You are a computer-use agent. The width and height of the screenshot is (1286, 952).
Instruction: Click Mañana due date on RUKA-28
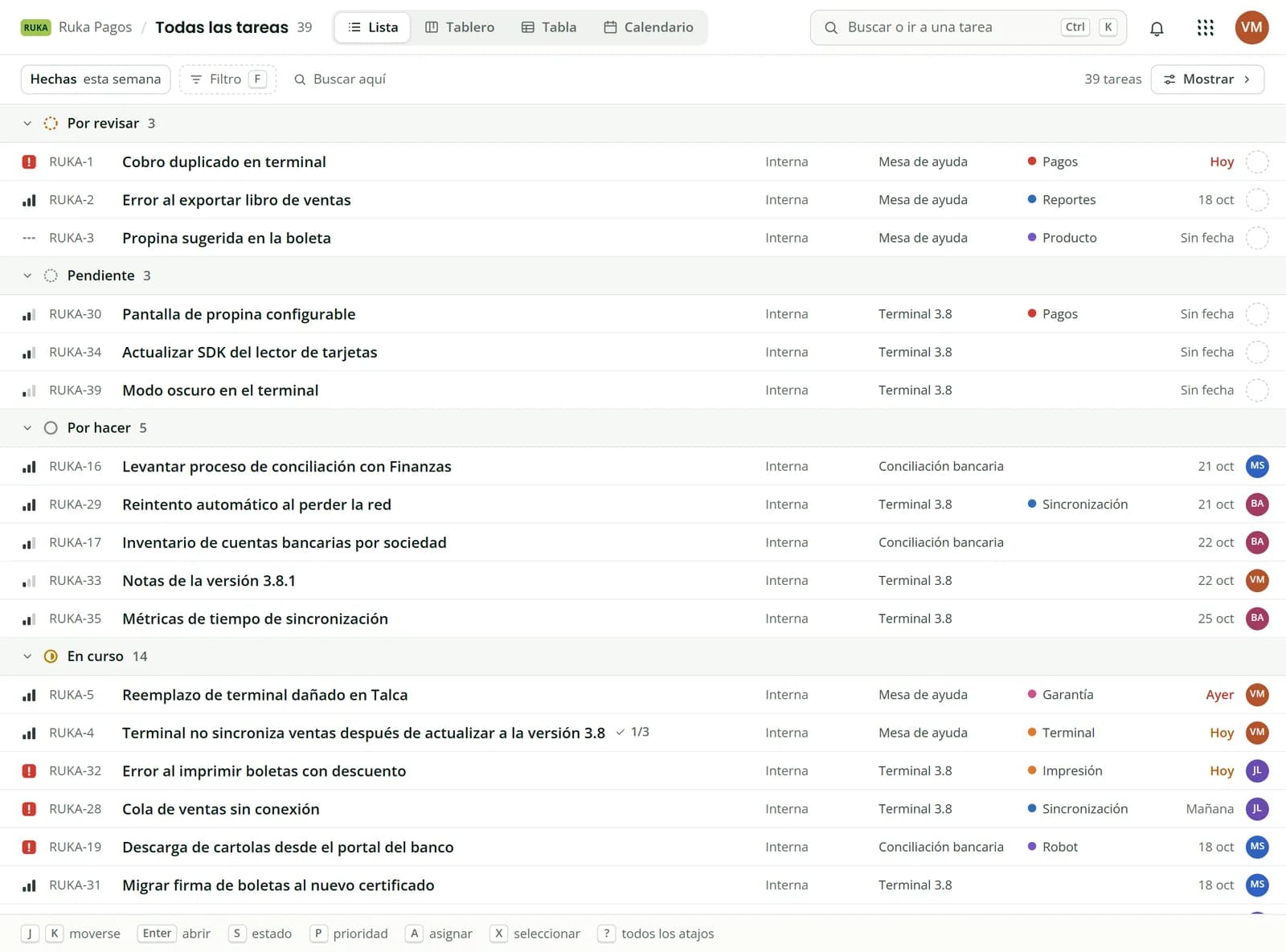tap(1210, 808)
